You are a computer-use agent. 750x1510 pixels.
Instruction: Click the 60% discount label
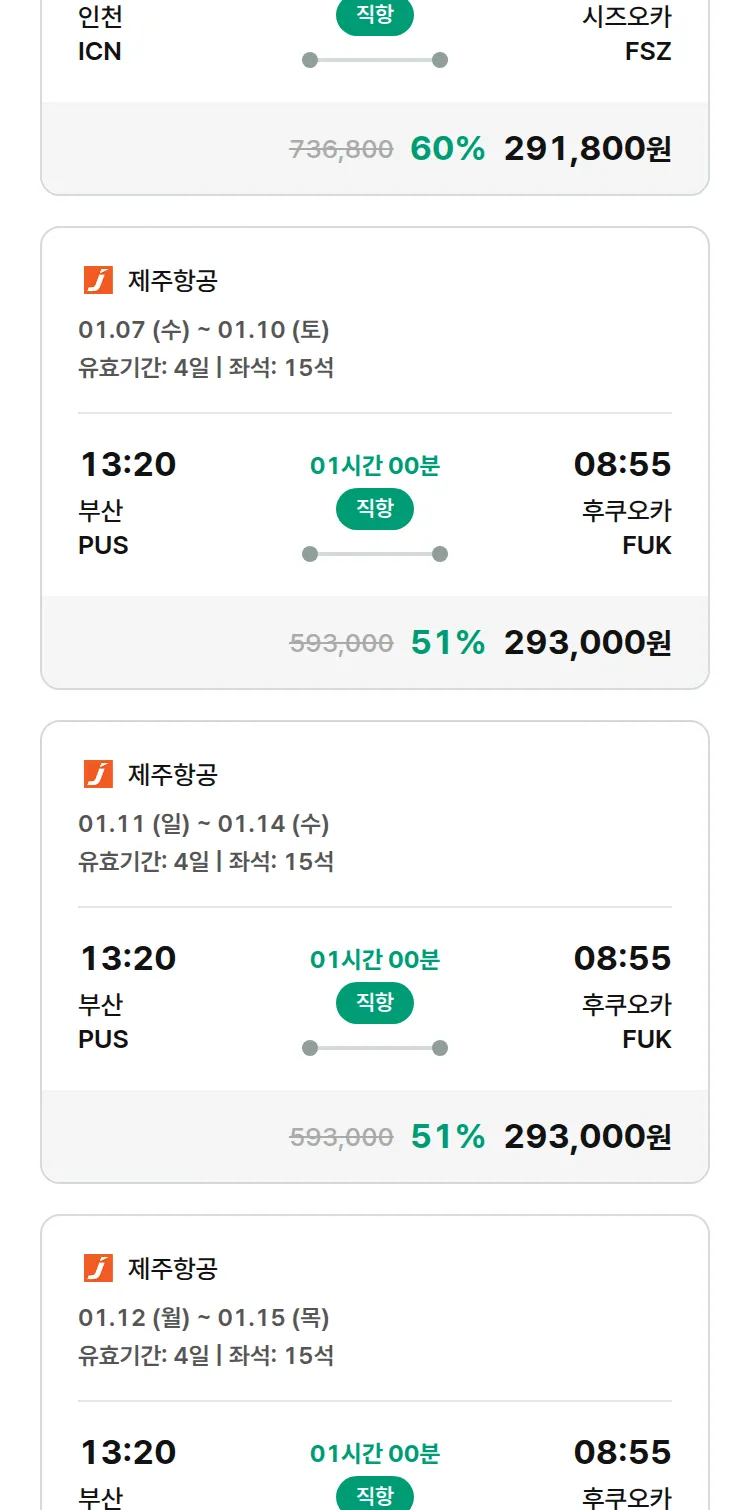[447, 149]
